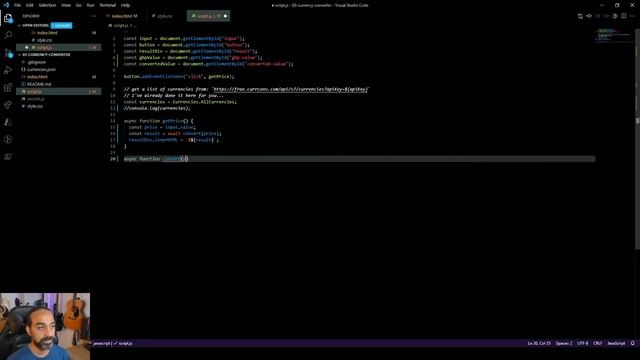Screen dimensions: 640x360
Task: Open the File menu
Action: (17, 5)
